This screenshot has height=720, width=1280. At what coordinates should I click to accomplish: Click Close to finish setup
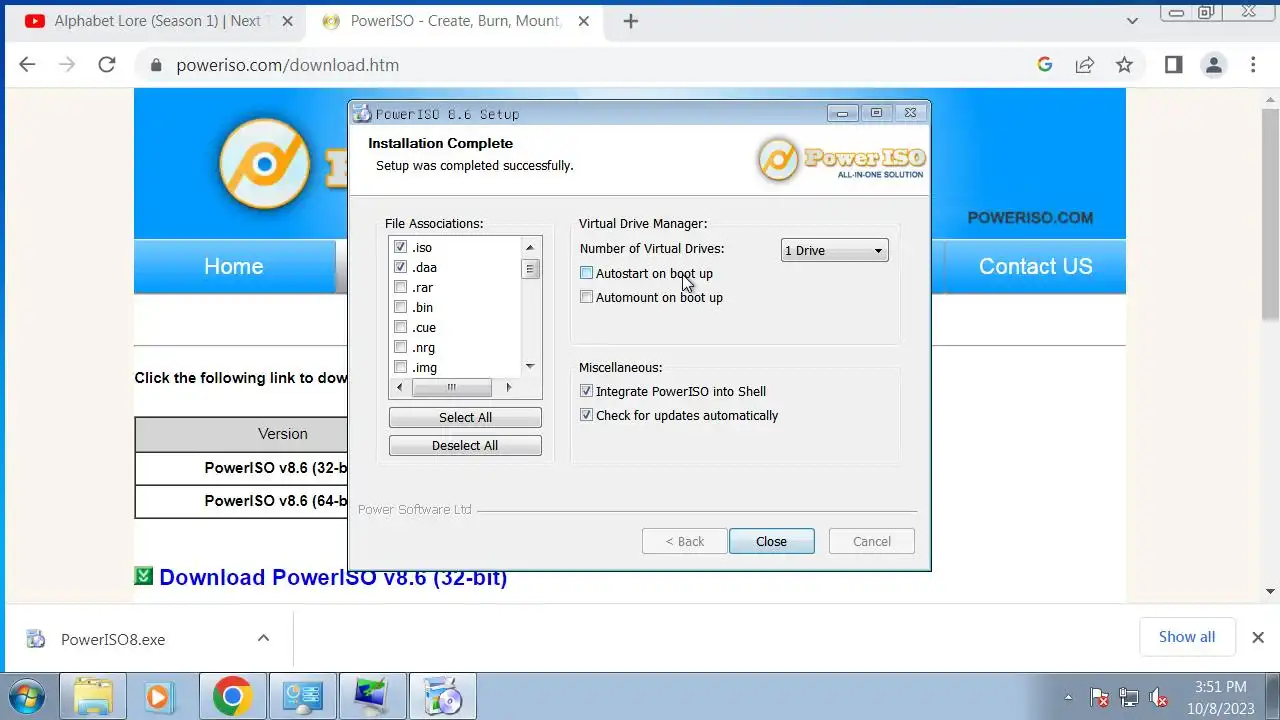click(771, 541)
